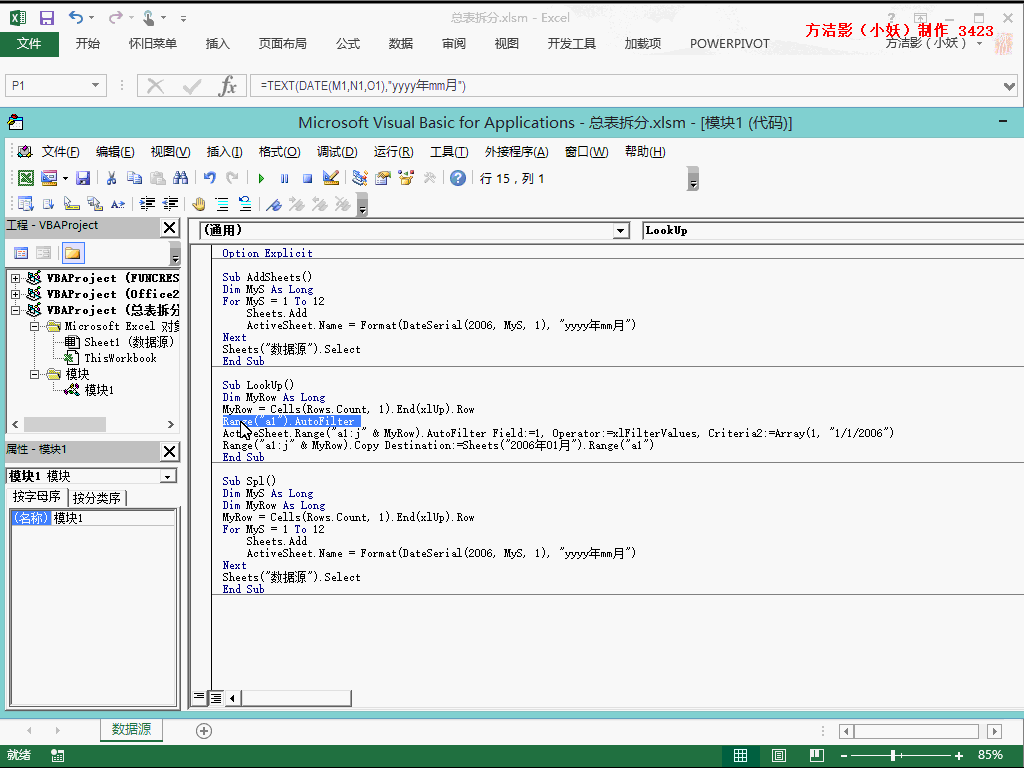This screenshot has width=1024, height=768.
Task: Click the Find binoculars icon
Action: (x=181, y=178)
